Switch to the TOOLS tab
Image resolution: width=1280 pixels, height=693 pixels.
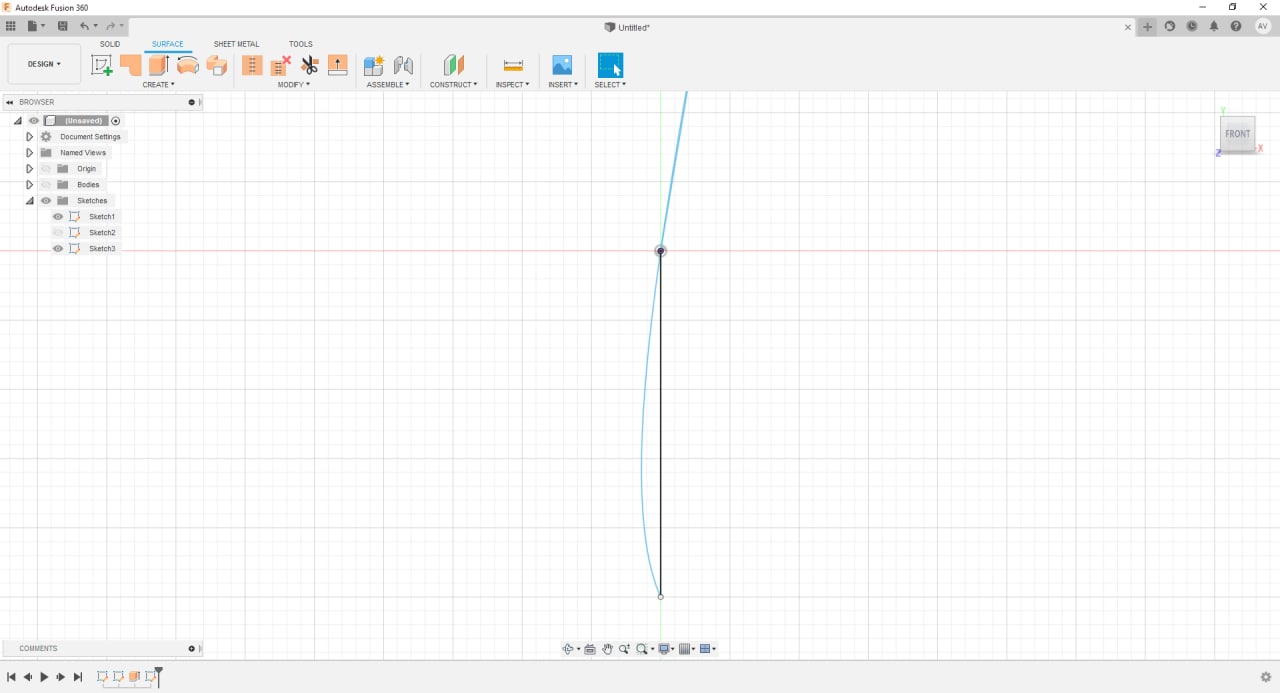301,44
